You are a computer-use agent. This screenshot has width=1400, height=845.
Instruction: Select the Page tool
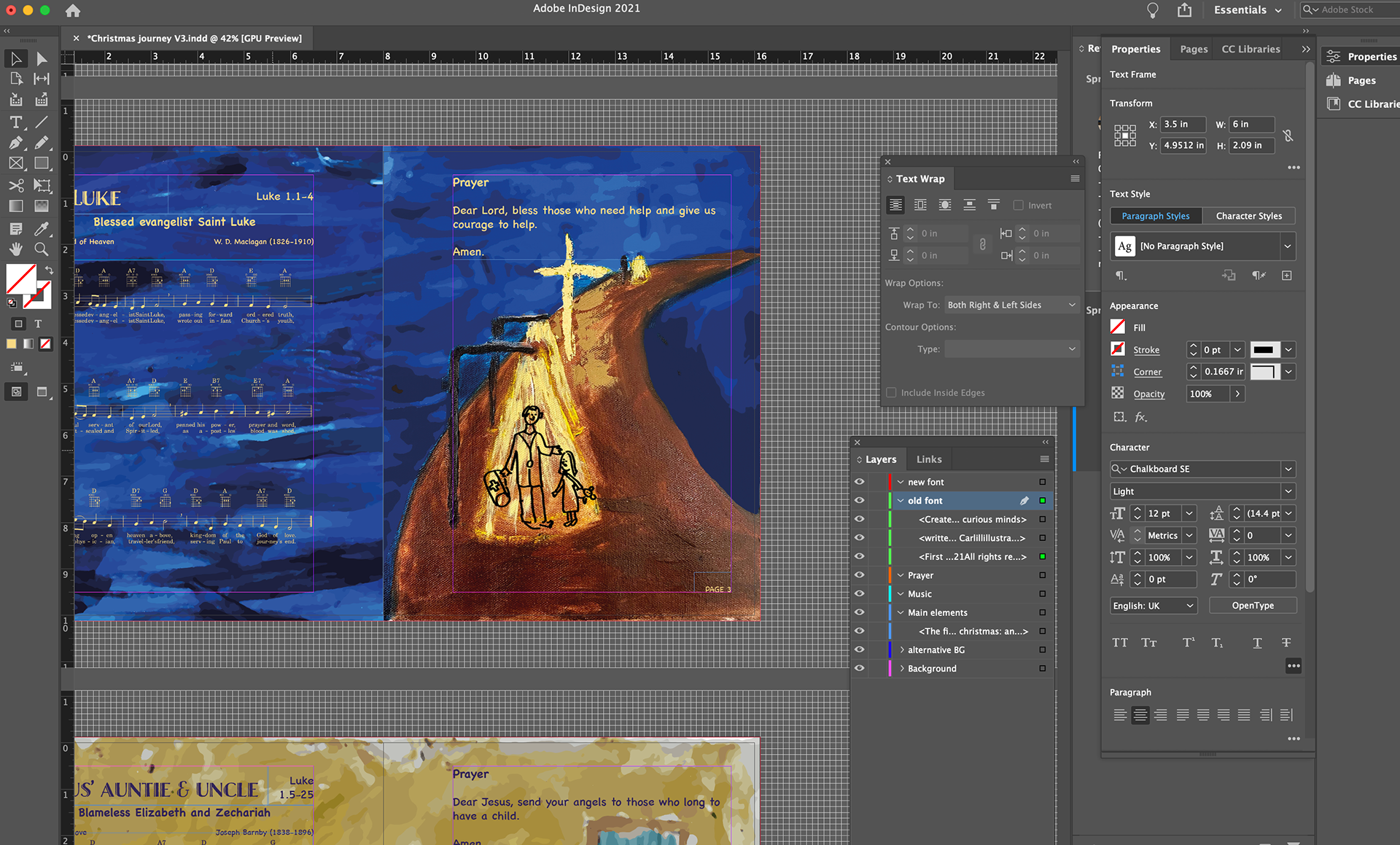(x=16, y=79)
